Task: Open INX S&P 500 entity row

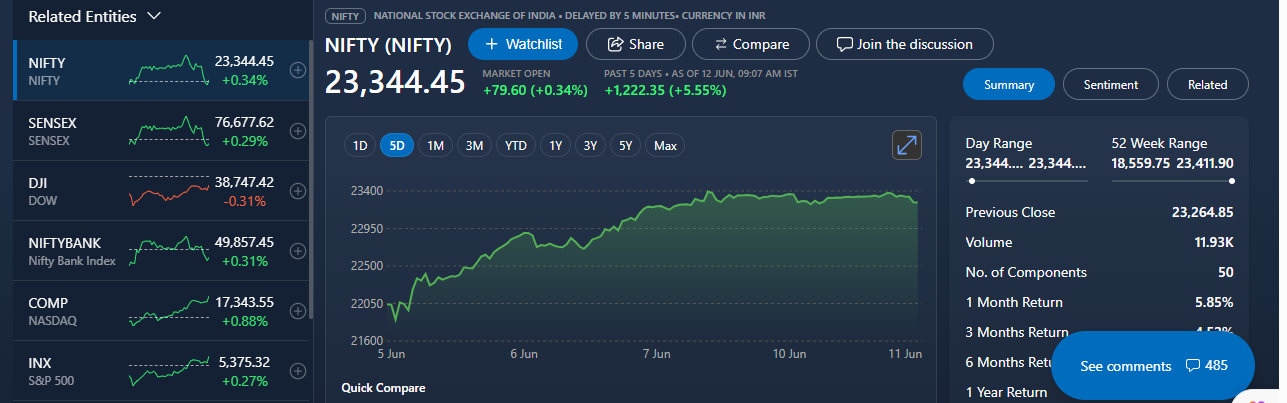Action: [x=163, y=371]
